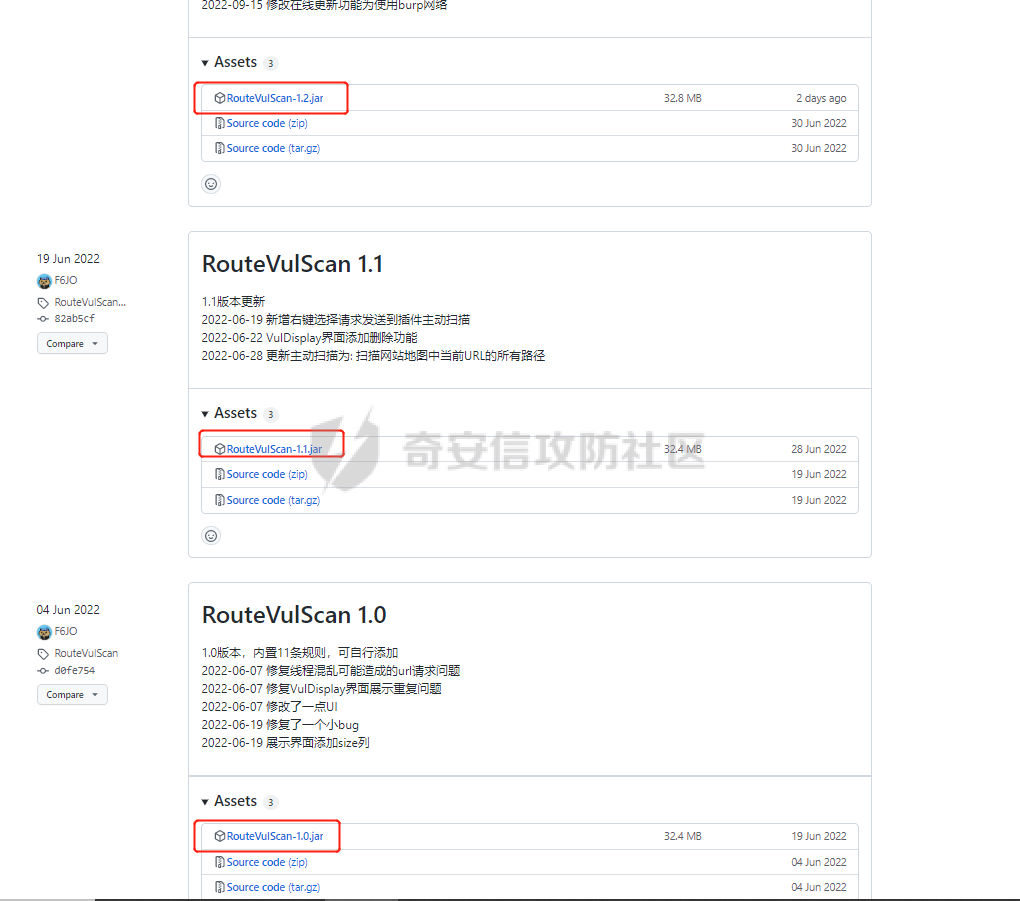This screenshot has height=901, width=1020.
Task: Select the '2 days ago' timestamp
Action: pos(821,98)
